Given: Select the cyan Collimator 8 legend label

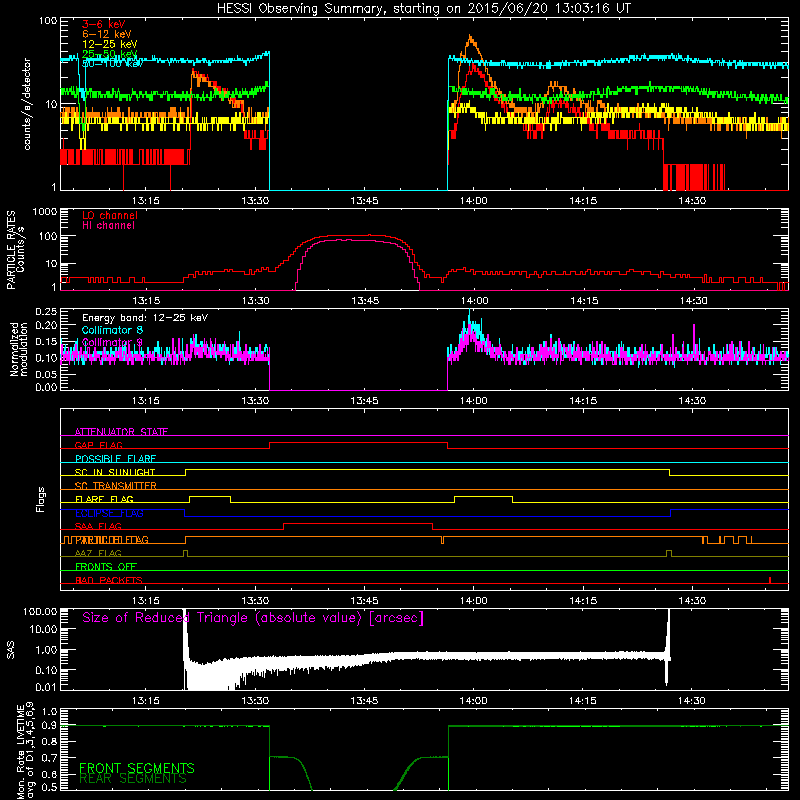Looking at the screenshot, I should coord(112,330).
